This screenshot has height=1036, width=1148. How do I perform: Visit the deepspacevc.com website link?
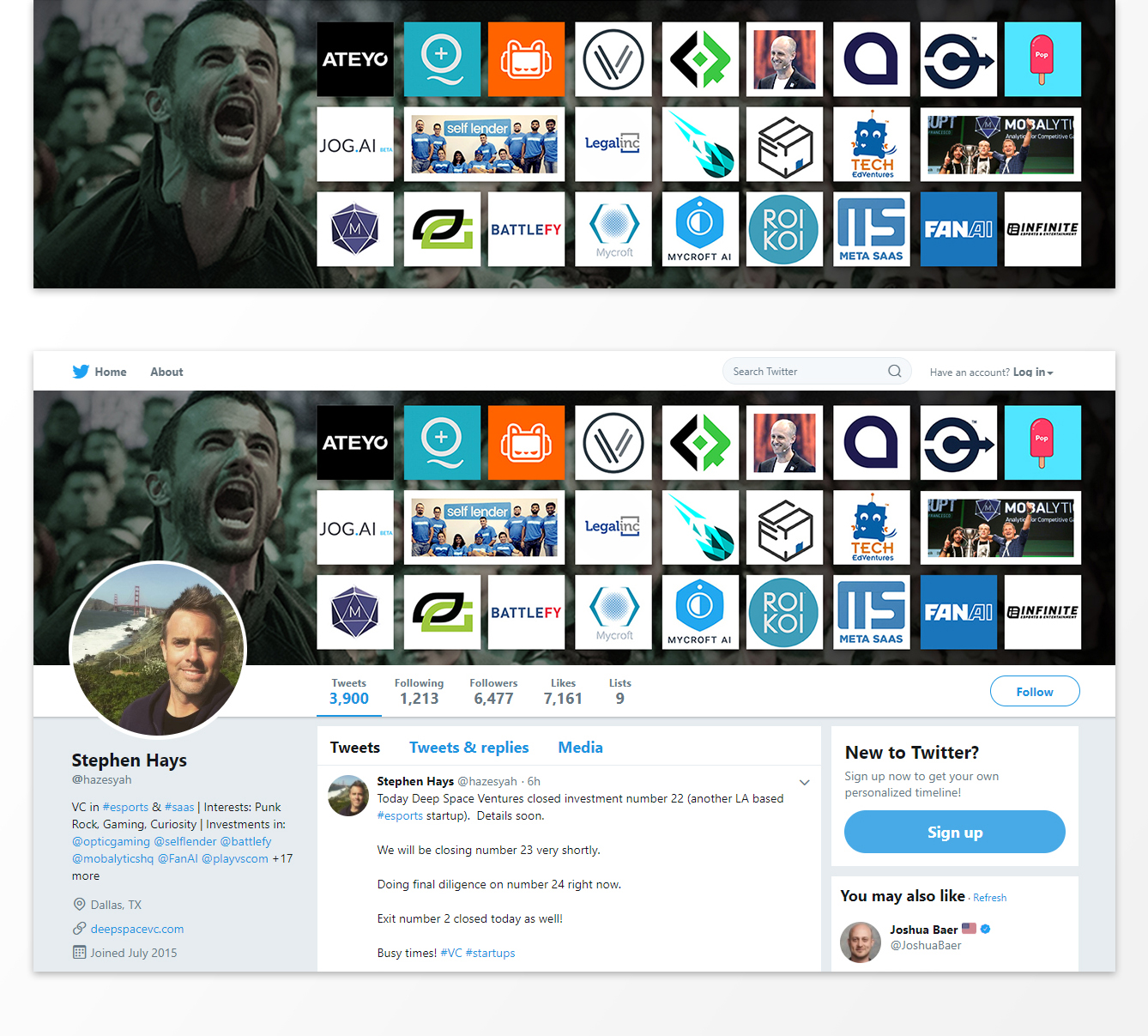(137, 929)
